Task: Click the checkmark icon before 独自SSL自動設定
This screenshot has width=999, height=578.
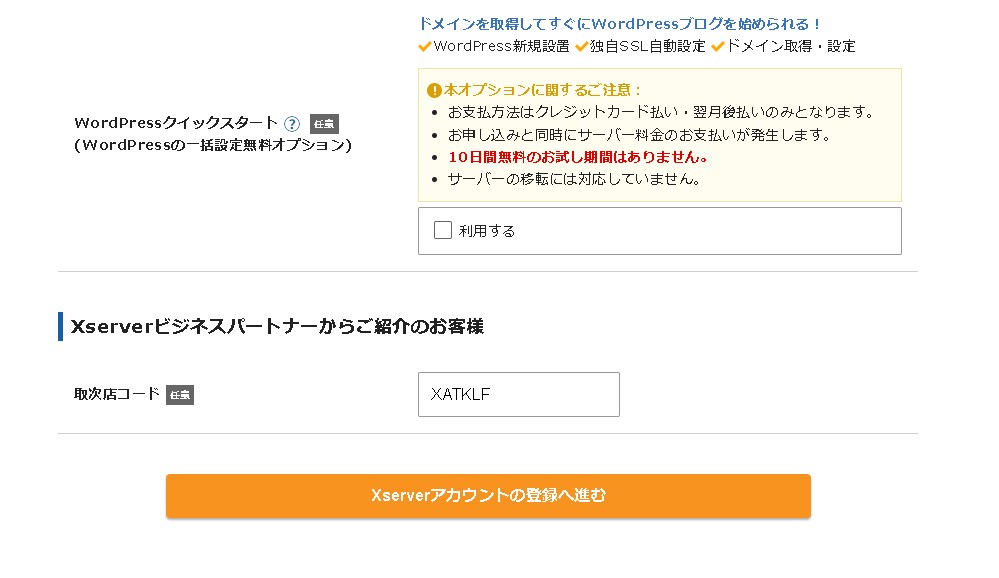Action: pos(581,46)
